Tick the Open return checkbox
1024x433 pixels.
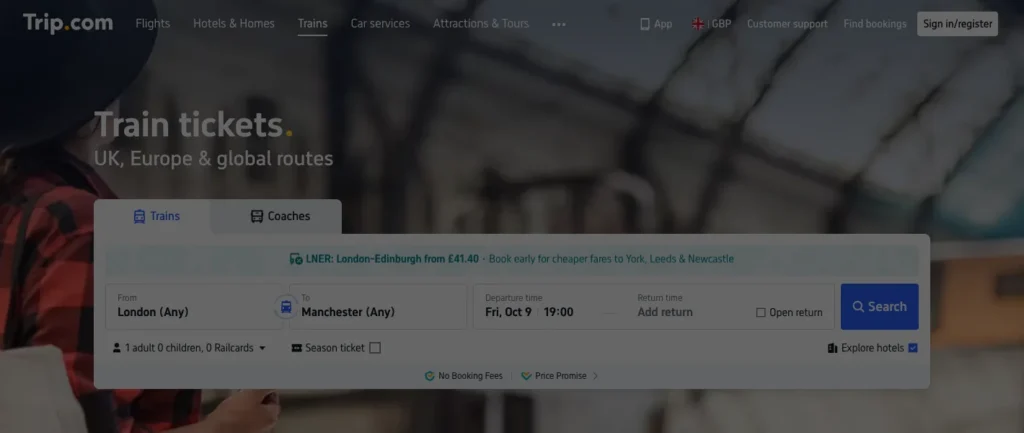761,312
